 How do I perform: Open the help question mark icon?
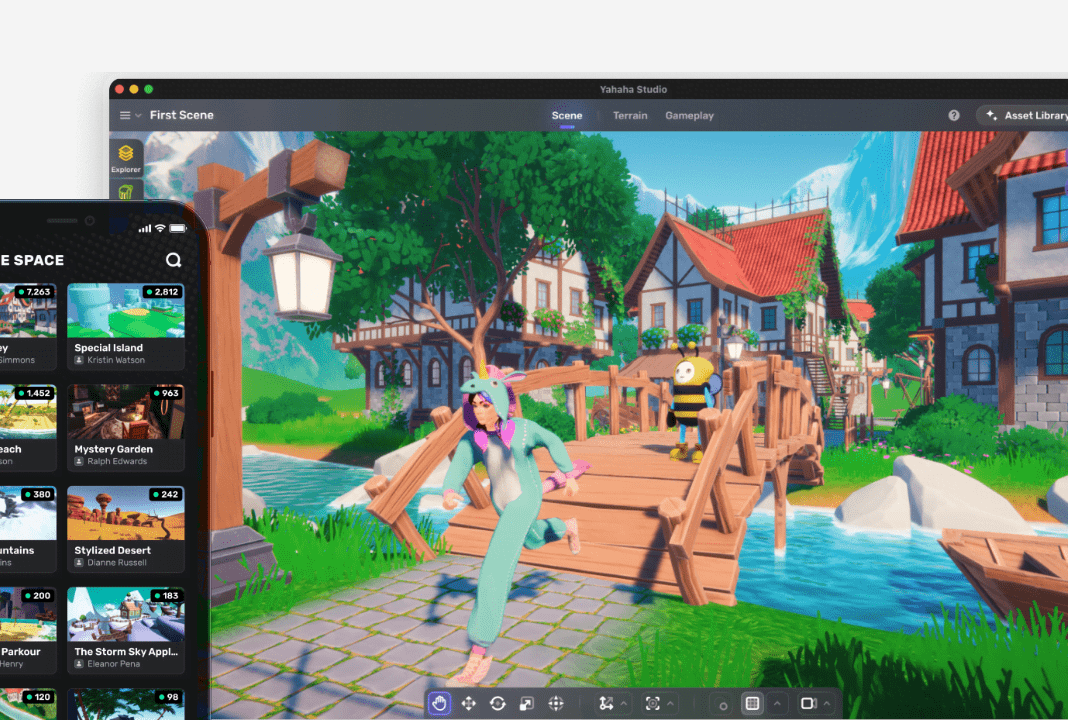(954, 115)
